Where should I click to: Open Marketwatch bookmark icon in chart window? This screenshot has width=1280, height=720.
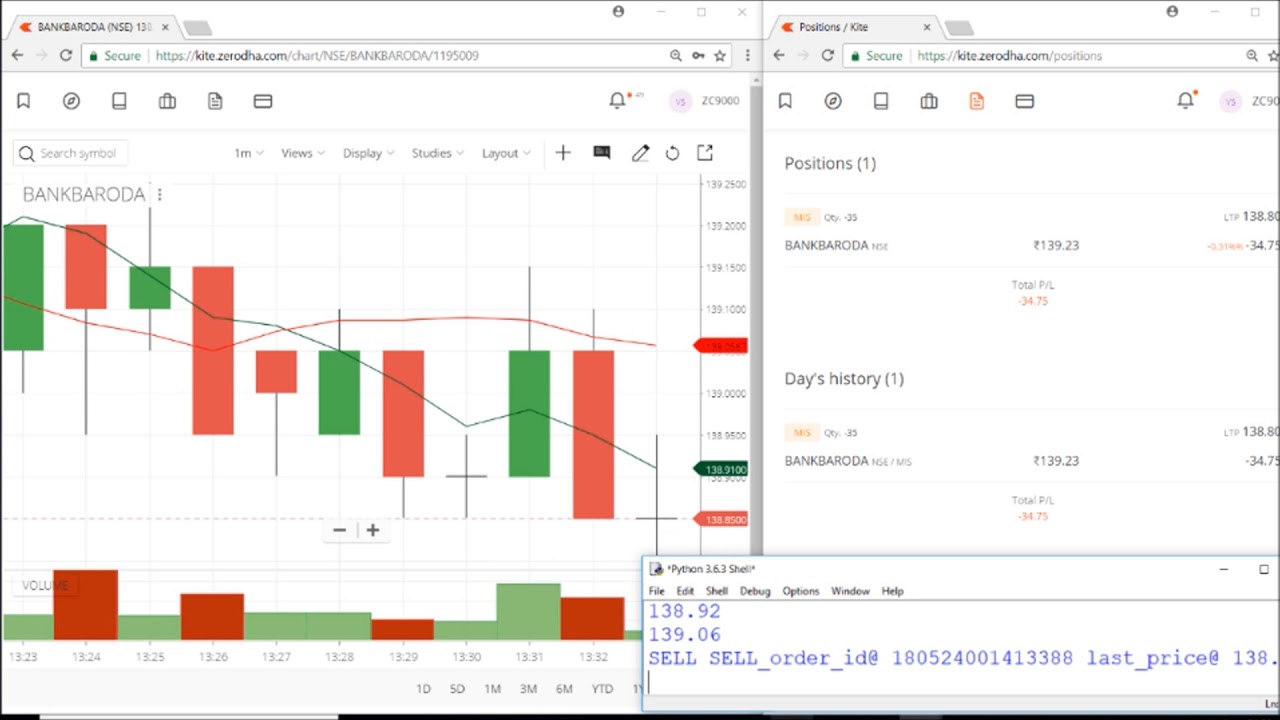tap(23, 101)
